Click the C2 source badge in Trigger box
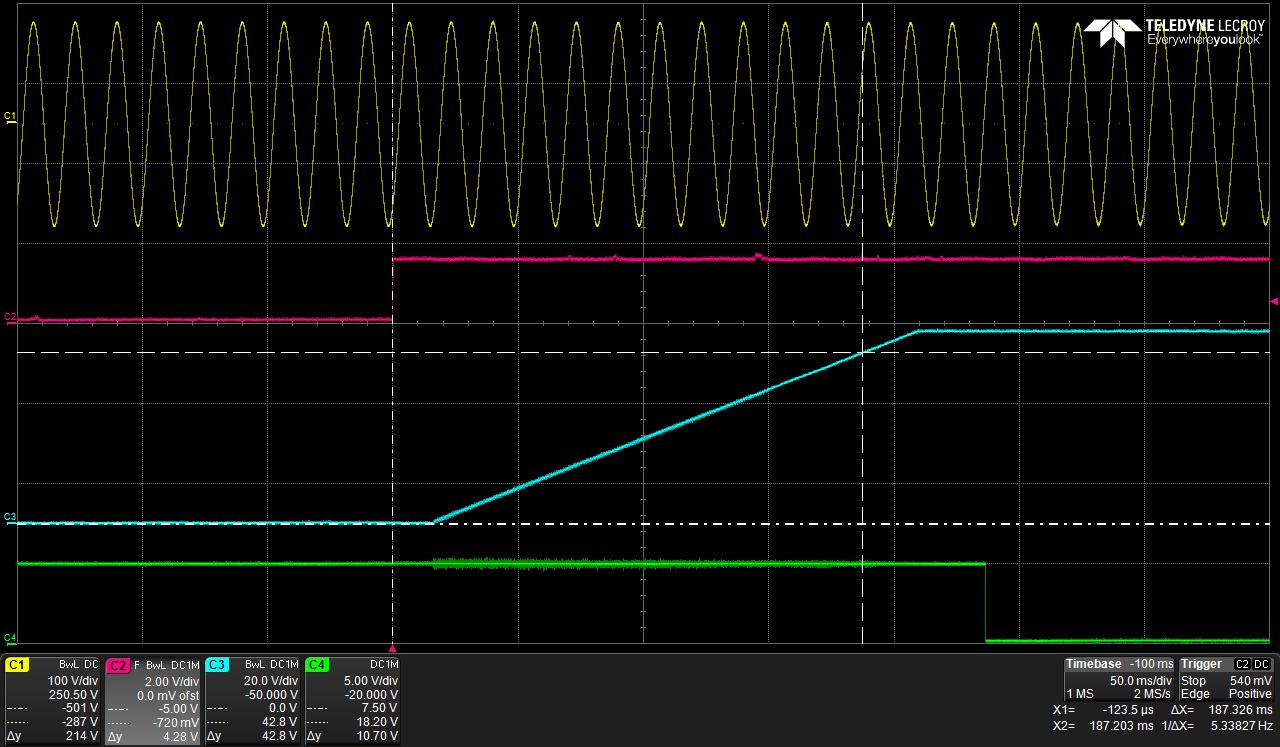 click(x=1242, y=664)
